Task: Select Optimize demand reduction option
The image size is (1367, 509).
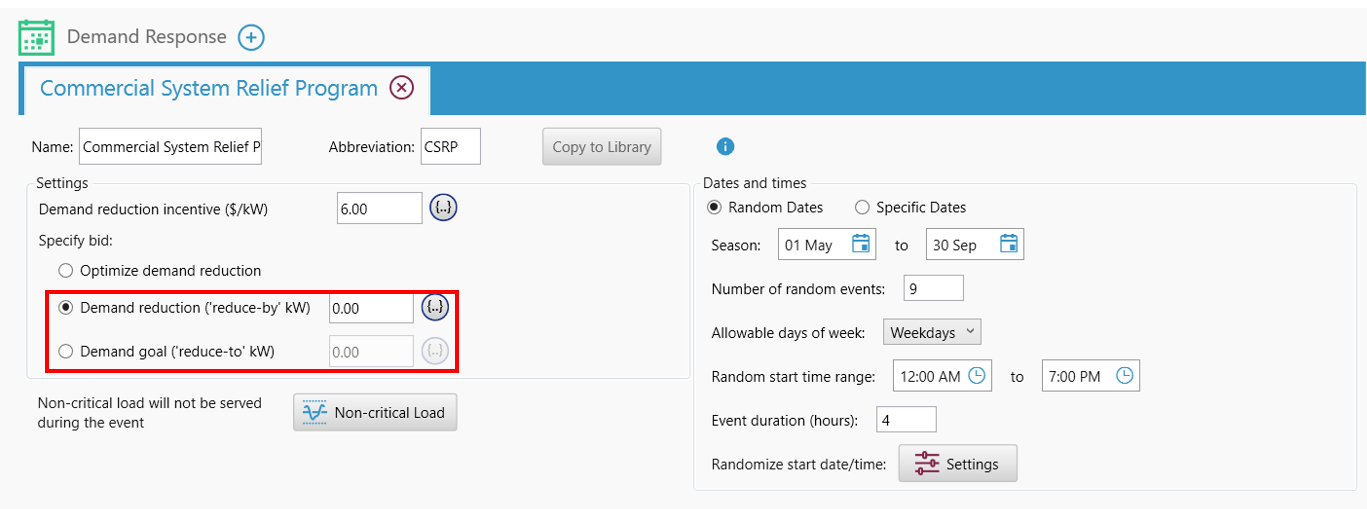Action: point(66,270)
